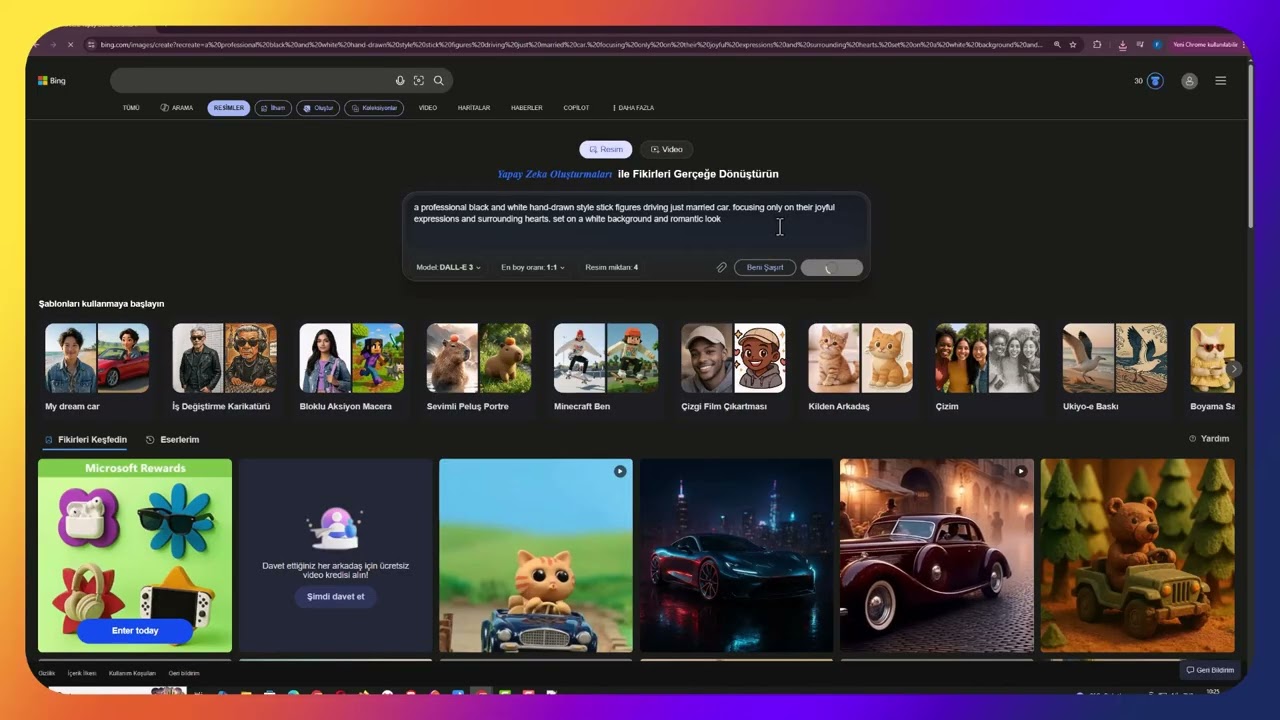Activate the microphone voice search icon
The image size is (1280, 720).
click(400, 81)
